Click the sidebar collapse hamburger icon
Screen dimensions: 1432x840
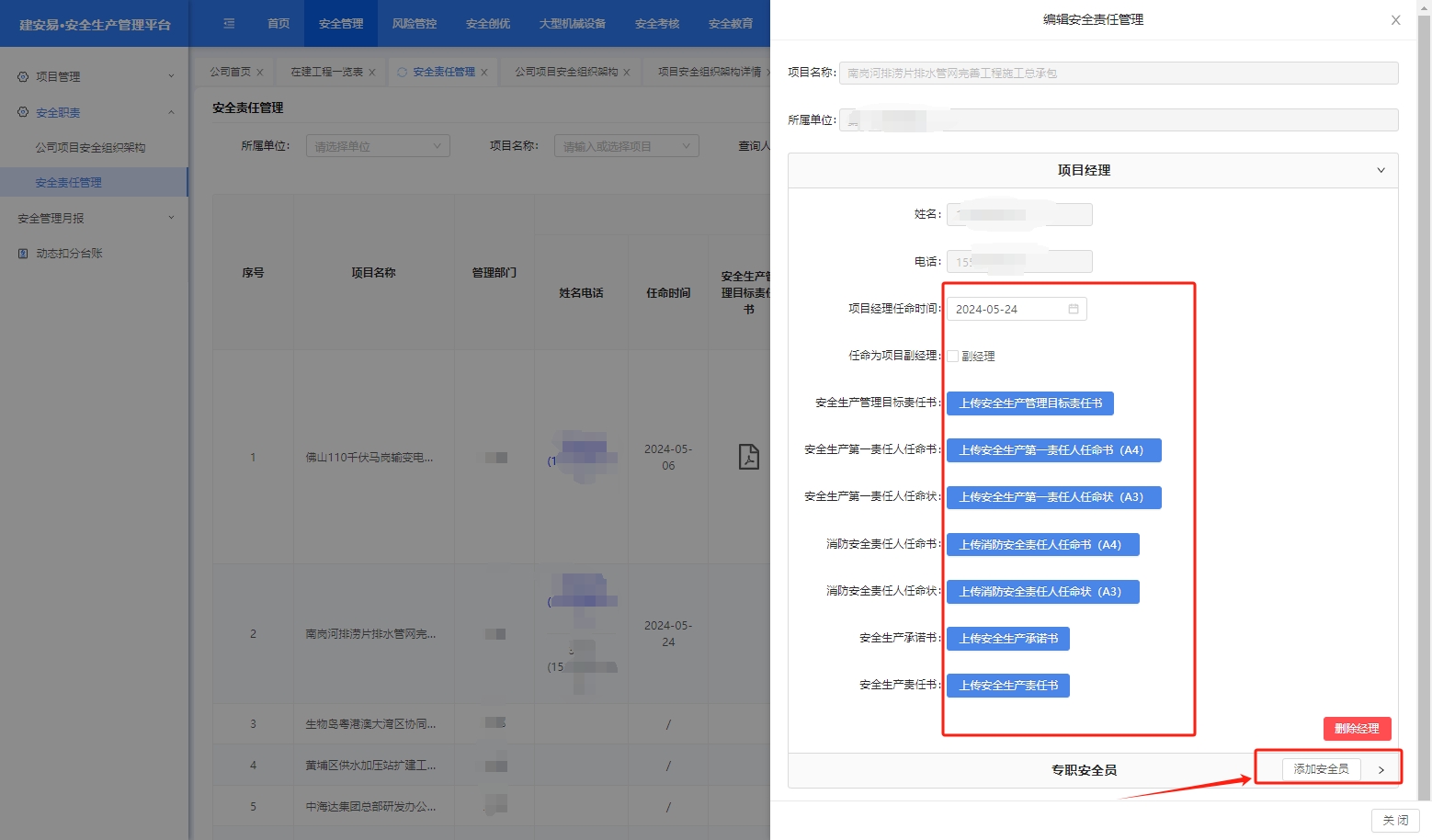coord(229,24)
